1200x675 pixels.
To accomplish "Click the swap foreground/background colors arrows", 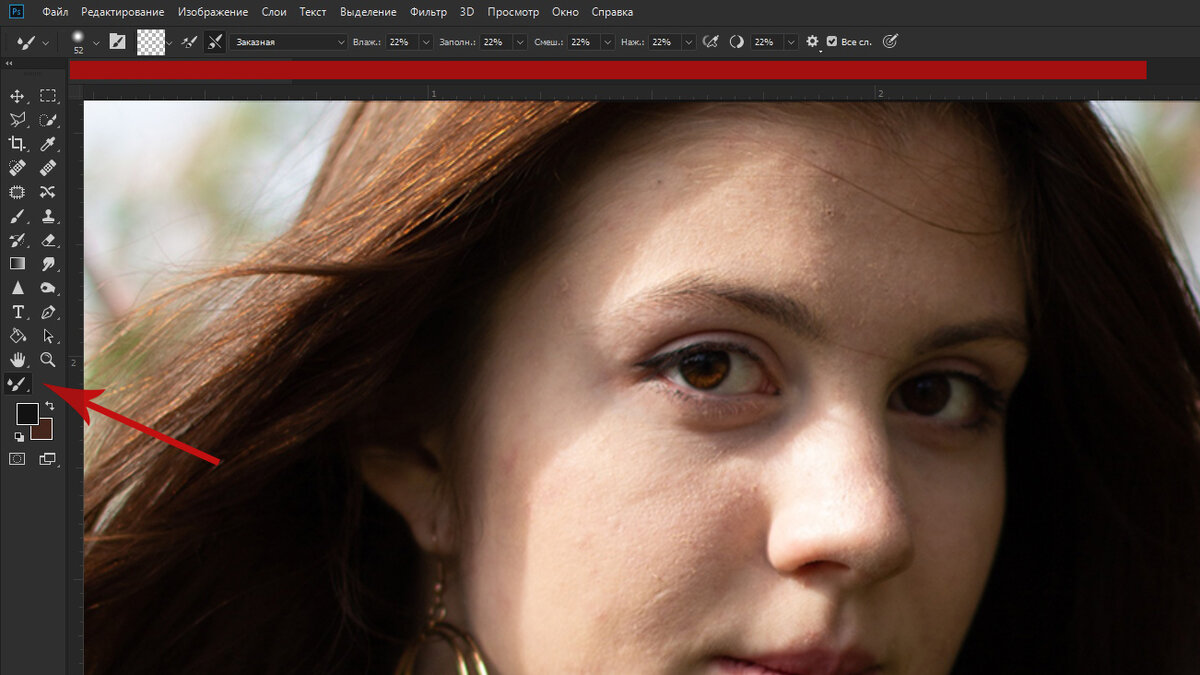I will [50, 406].
